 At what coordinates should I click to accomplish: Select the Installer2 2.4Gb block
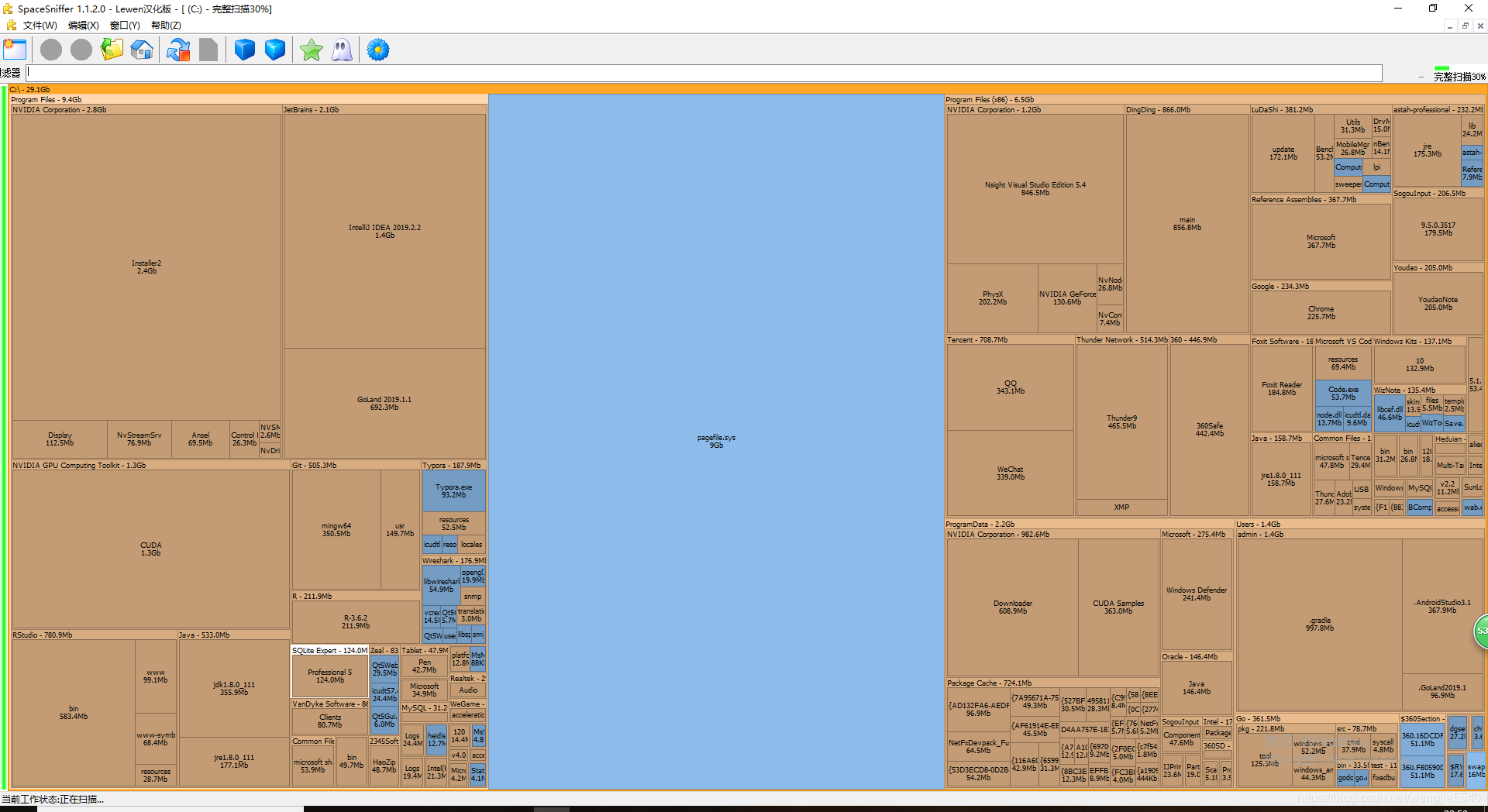(146, 267)
